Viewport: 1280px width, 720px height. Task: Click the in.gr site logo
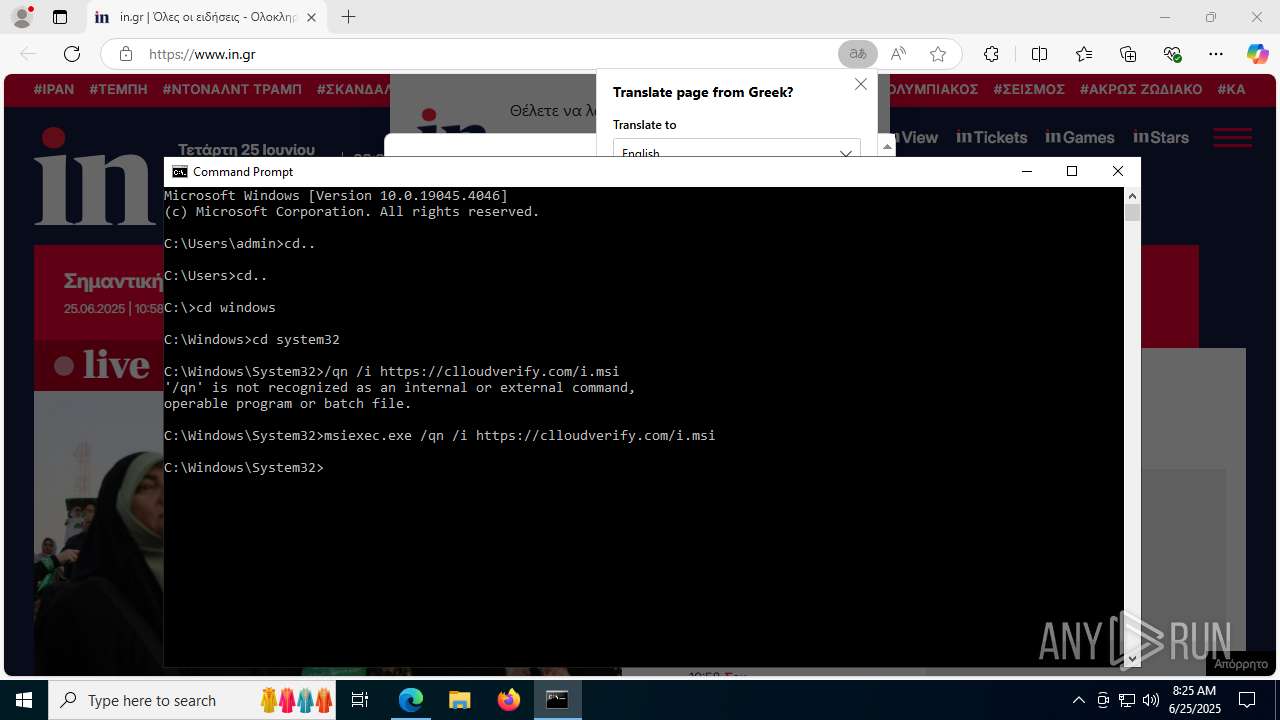tap(96, 177)
